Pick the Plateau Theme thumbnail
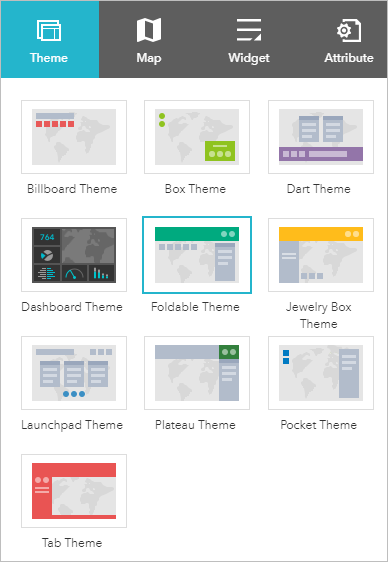Viewport: 388px width, 562px height. [197, 373]
